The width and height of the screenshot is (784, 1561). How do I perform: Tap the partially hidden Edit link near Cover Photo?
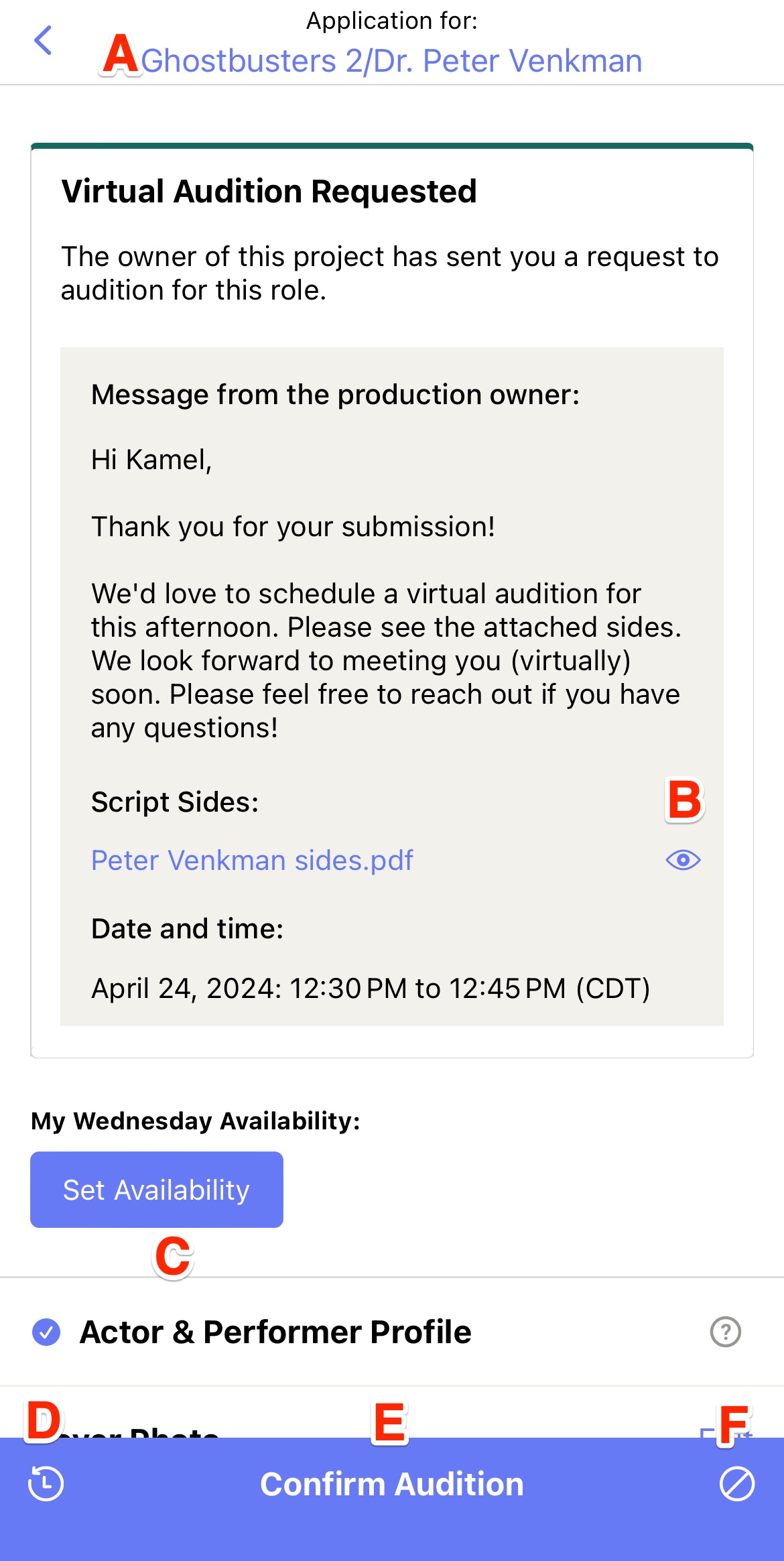pyautogui.click(x=726, y=1432)
